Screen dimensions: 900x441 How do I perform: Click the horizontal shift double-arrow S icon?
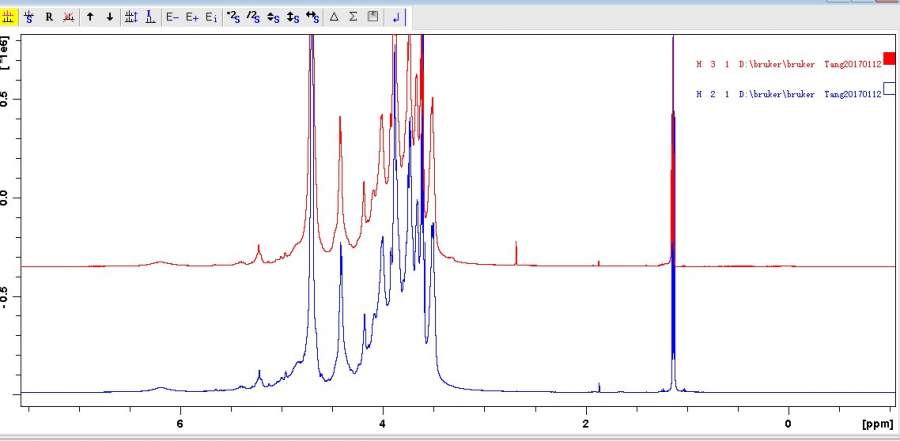click(312, 17)
